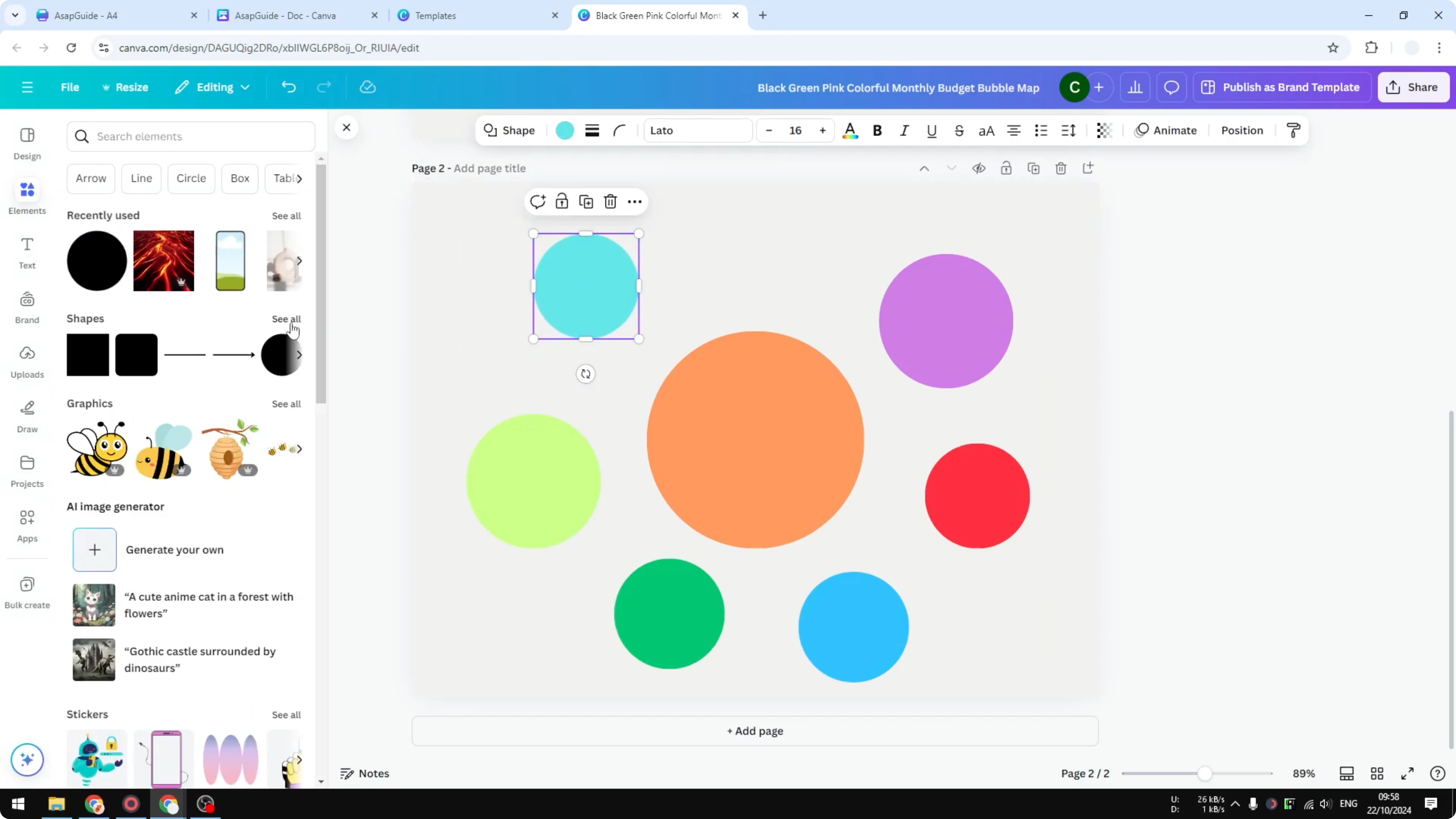
Task: Open transparency settings for selected shape
Action: pos(1103,131)
